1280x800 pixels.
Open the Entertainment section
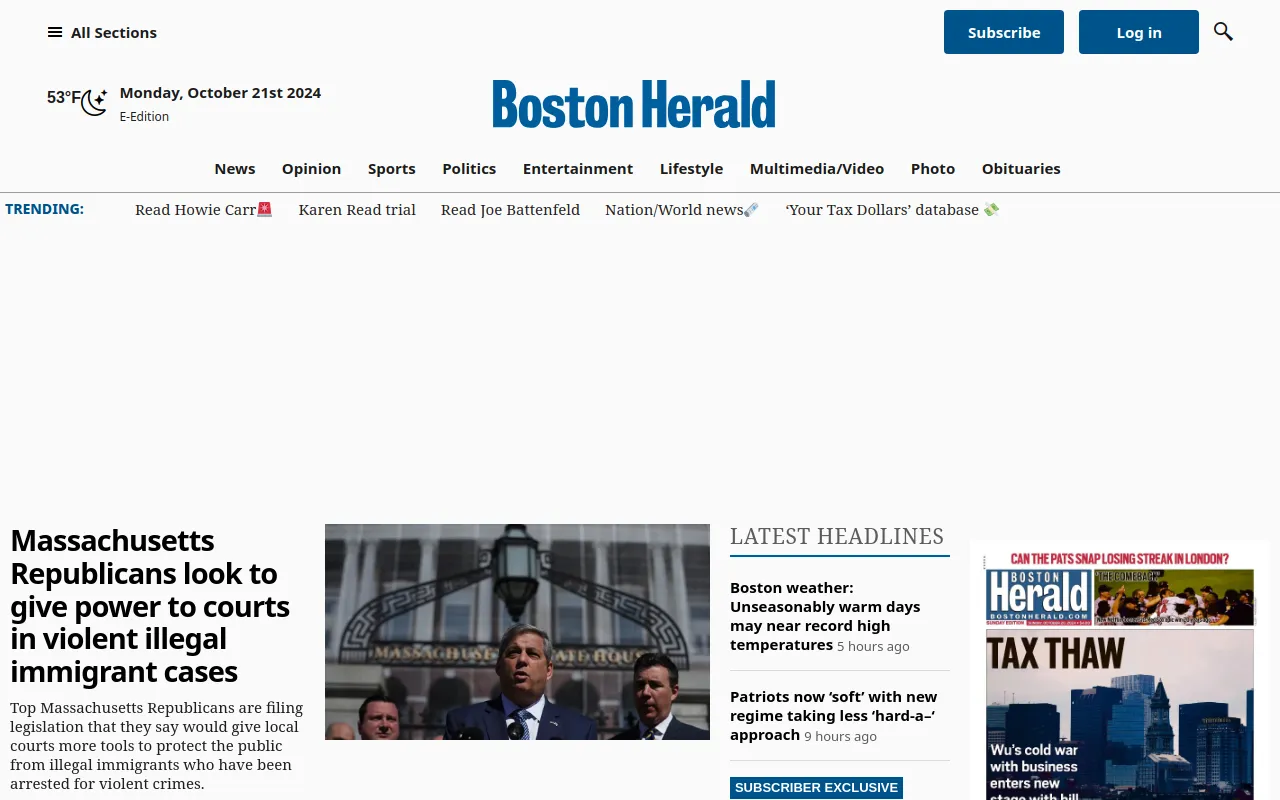tap(578, 168)
